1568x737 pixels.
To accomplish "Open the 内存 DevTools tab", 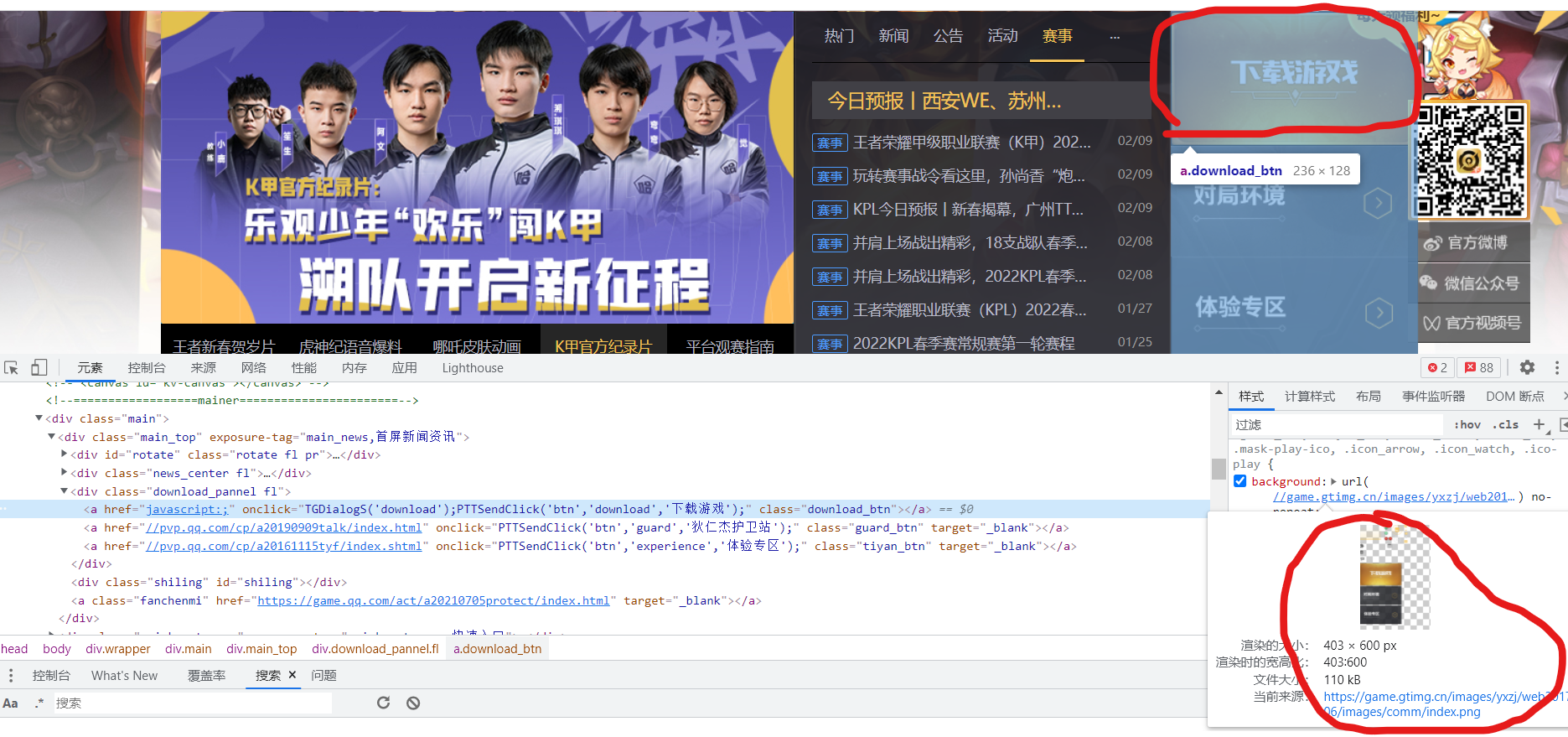I will click(x=354, y=367).
